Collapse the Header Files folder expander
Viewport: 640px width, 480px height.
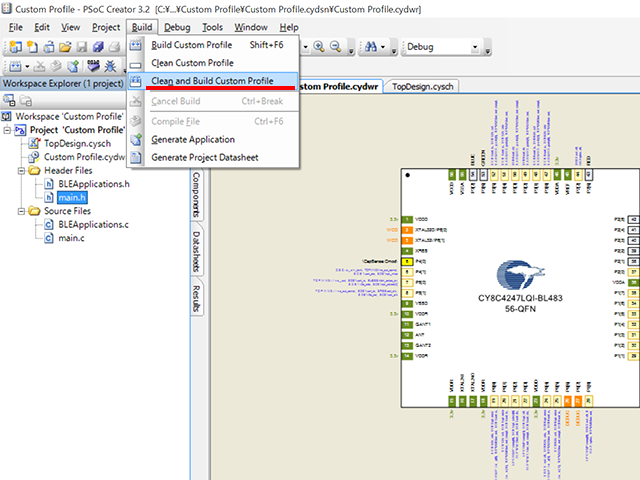click(21, 171)
